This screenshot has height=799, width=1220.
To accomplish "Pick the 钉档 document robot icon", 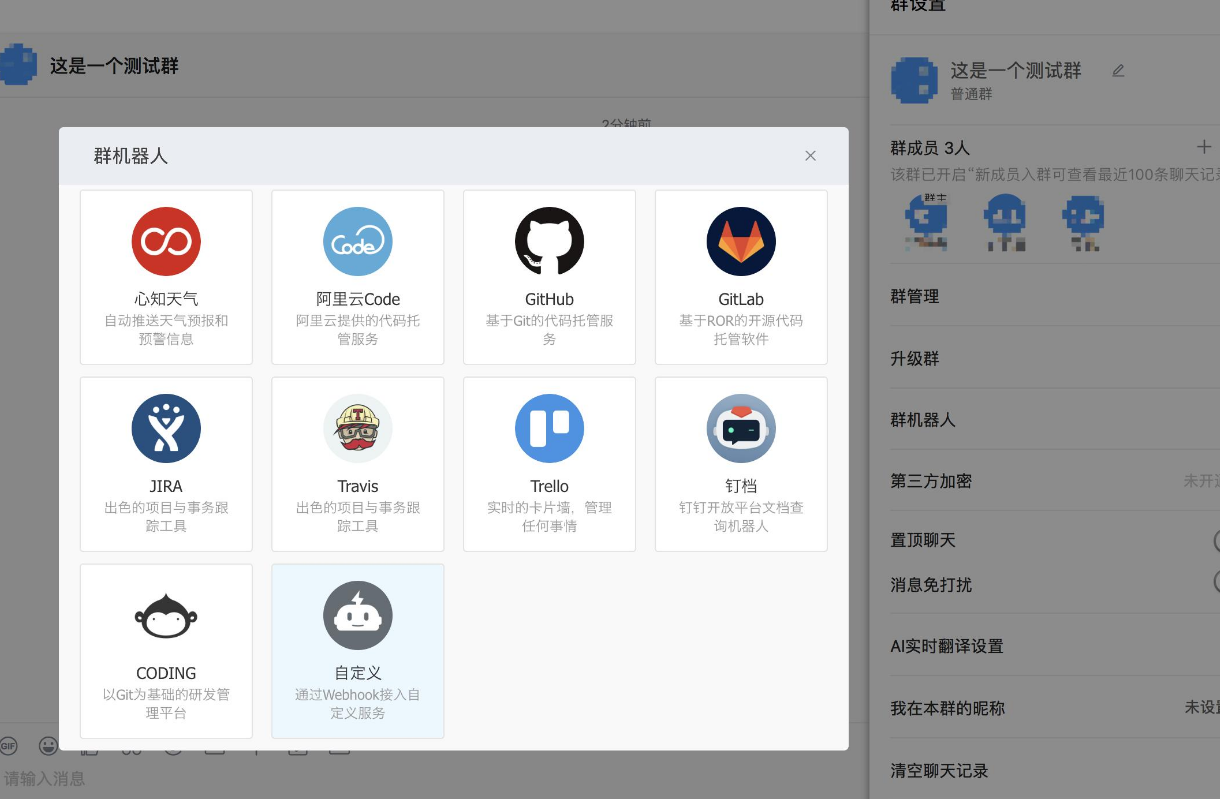I will (741, 429).
